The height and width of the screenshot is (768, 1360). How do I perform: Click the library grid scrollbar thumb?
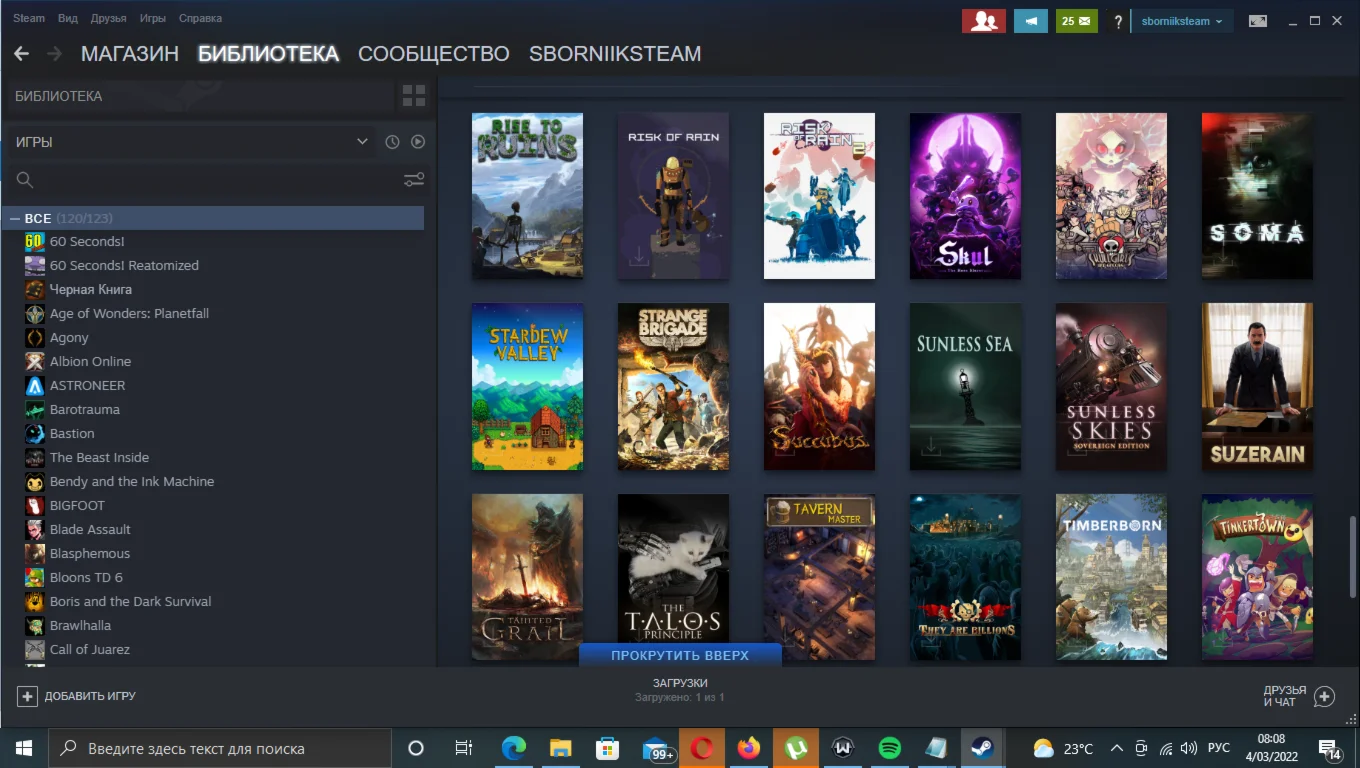(x=1354, y=556)
